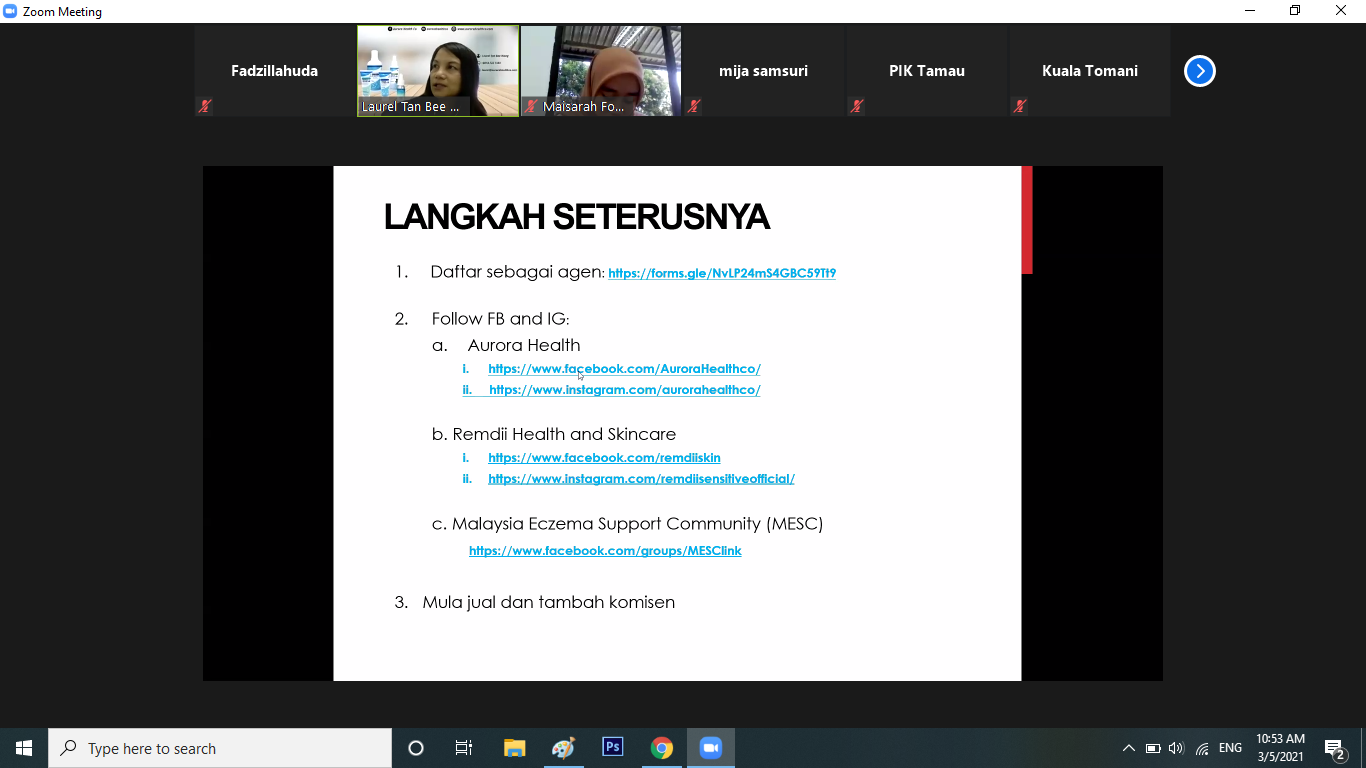
Task: Click 'Mula jual dan tambah komisen' text
Action: (x=549, y=602)
